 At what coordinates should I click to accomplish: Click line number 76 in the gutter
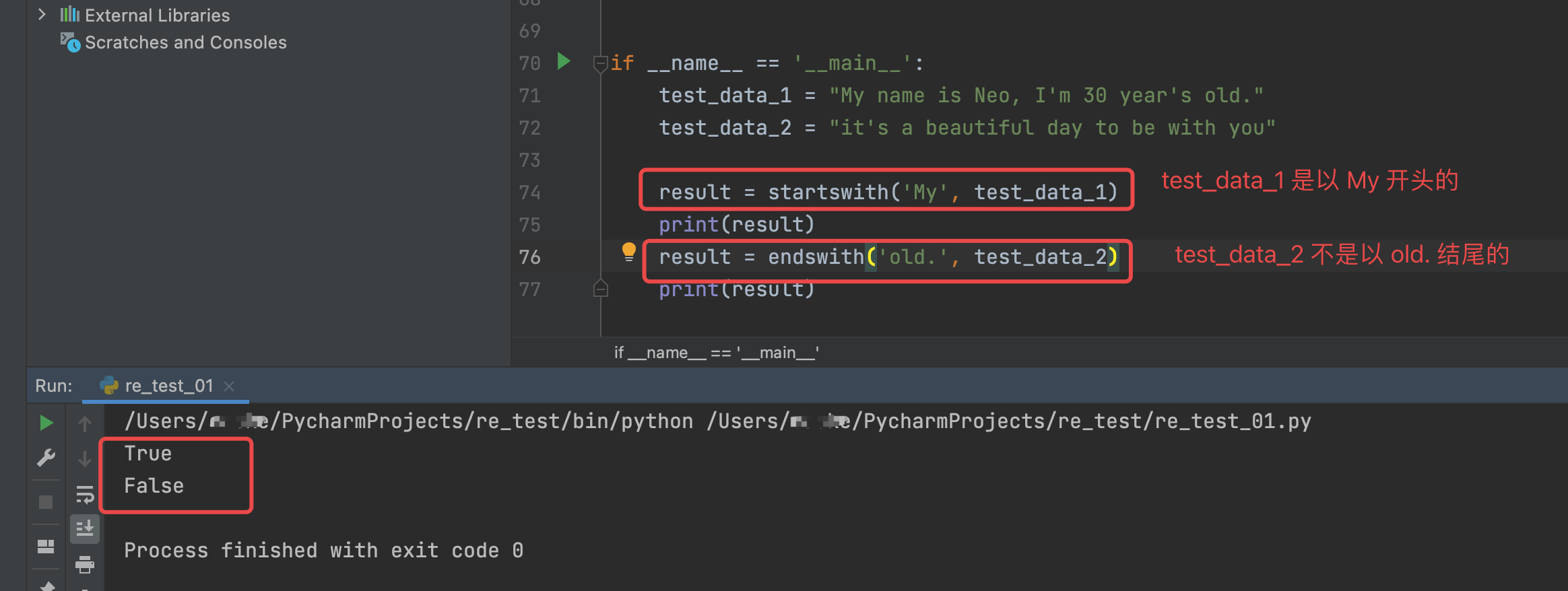(529, 257)
